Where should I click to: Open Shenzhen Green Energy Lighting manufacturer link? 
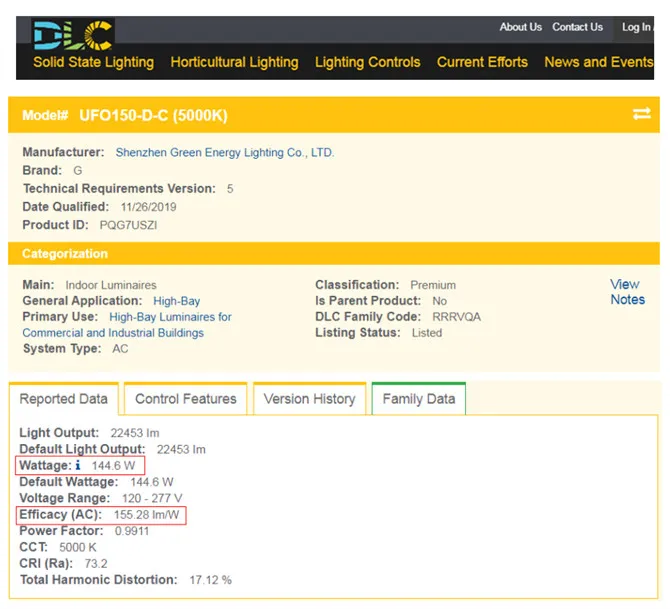pos(224,153)
